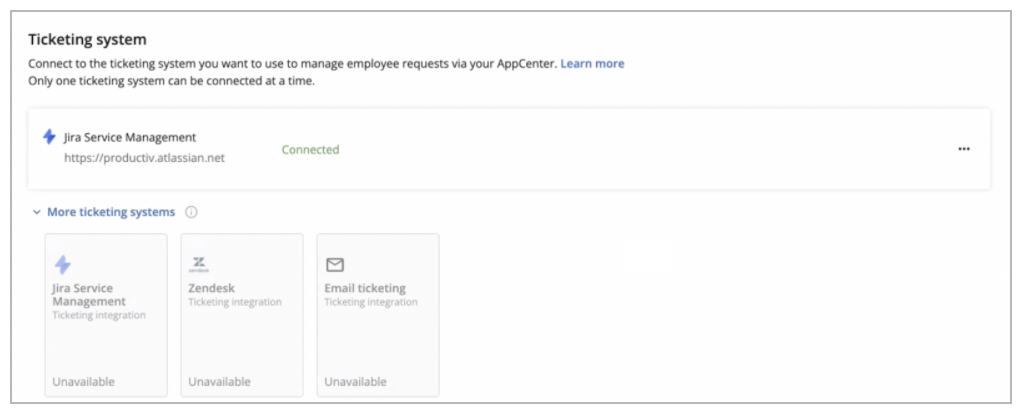The image size is (1030, 416).
Task: Open the three-dot menu for connected Jira
Action: tap(964, 149)
